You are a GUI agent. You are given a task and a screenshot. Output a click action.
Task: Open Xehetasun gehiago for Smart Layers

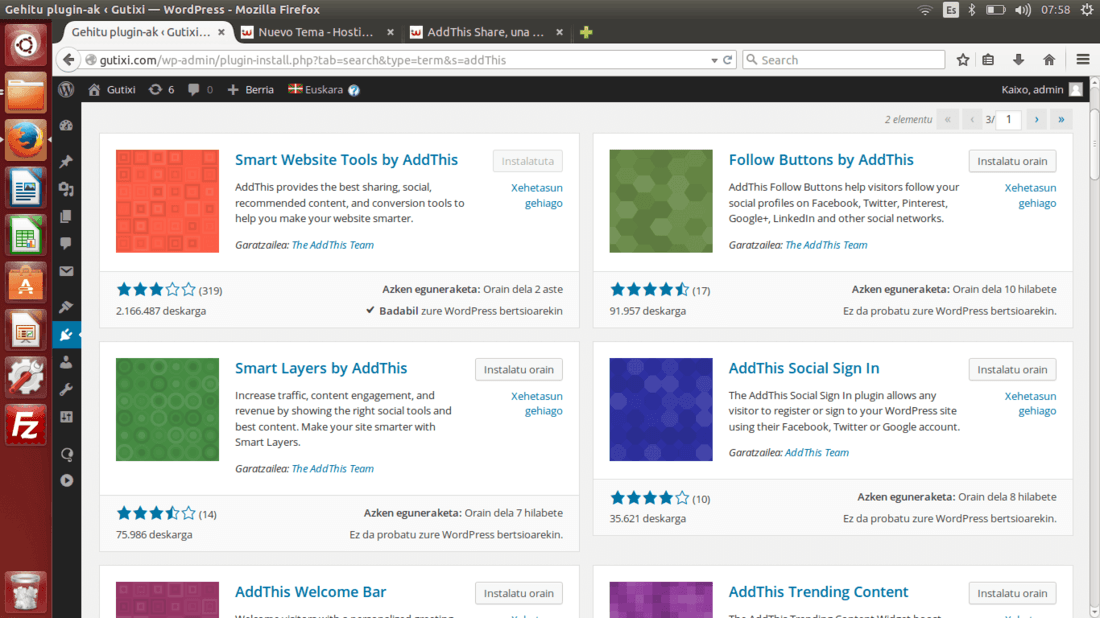pos(537,403)
